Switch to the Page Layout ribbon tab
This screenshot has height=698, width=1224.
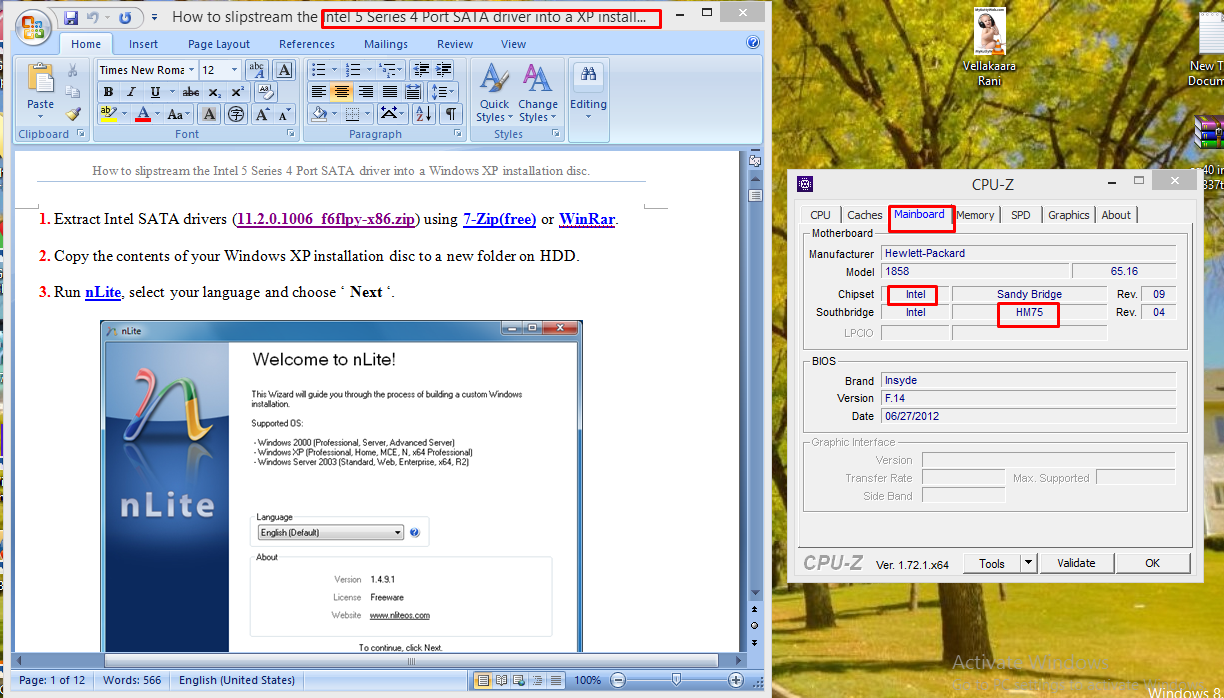[x=219, y=44]
